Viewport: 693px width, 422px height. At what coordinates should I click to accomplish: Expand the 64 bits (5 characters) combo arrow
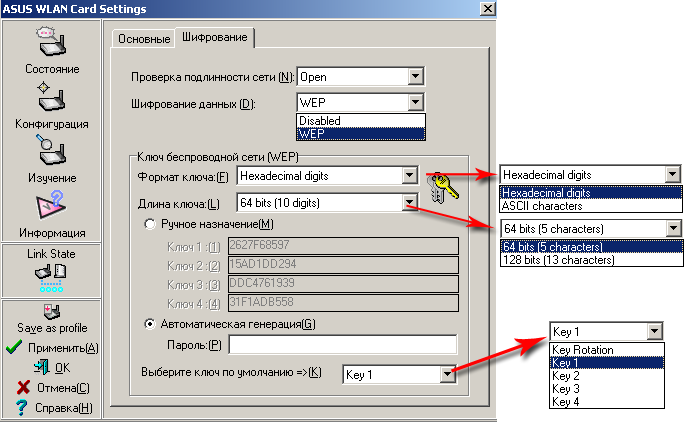click(673, 228)
